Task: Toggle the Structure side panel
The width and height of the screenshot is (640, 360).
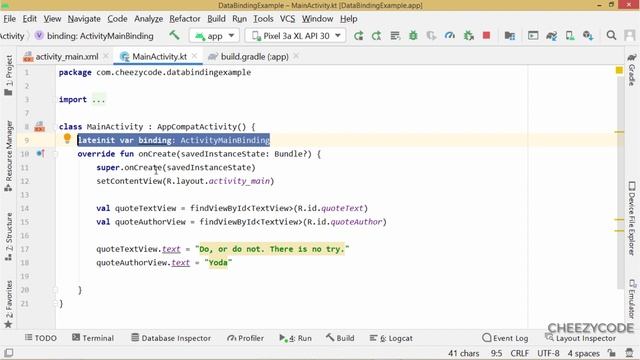Action: coord(9,237)
